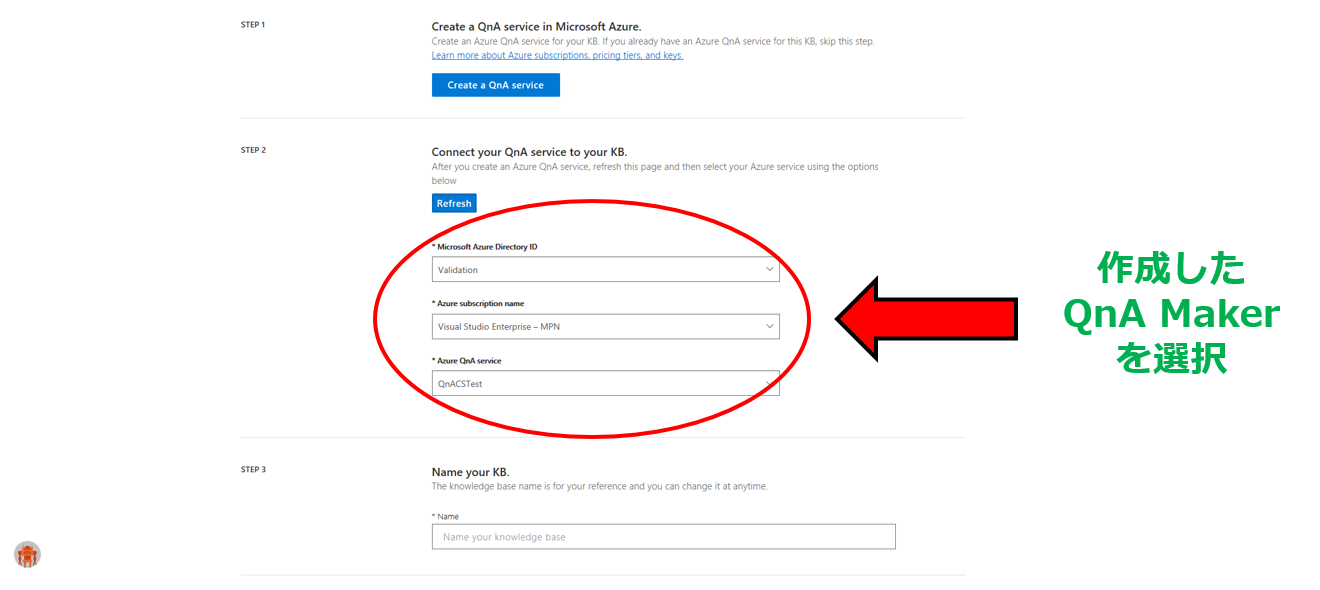Click the 'The knowledge base name is for your reference' description
1320x590 pixels.
point(599,486)
